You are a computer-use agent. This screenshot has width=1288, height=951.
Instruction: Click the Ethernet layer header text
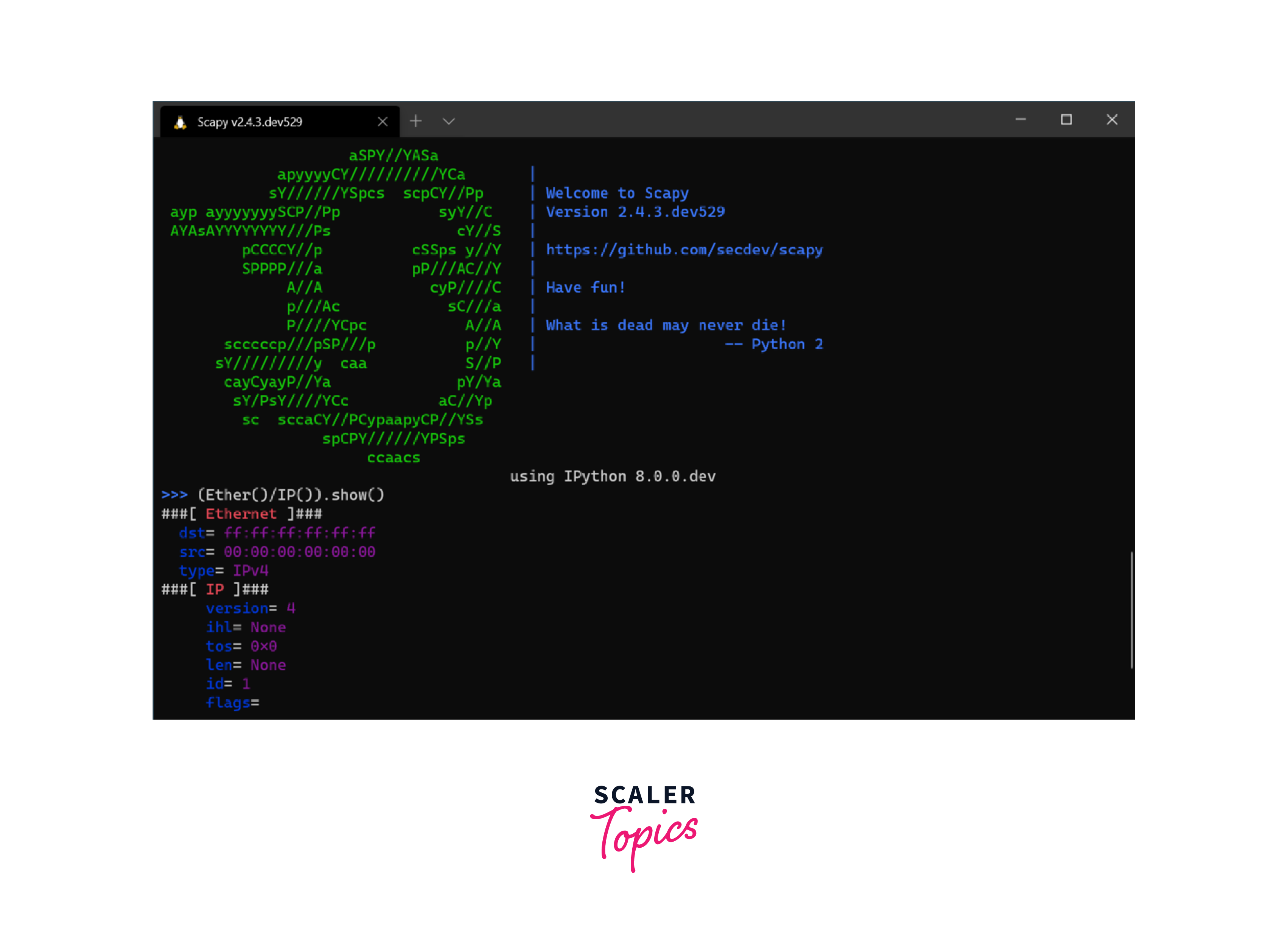pyautogui.click(x=241, y=514)
